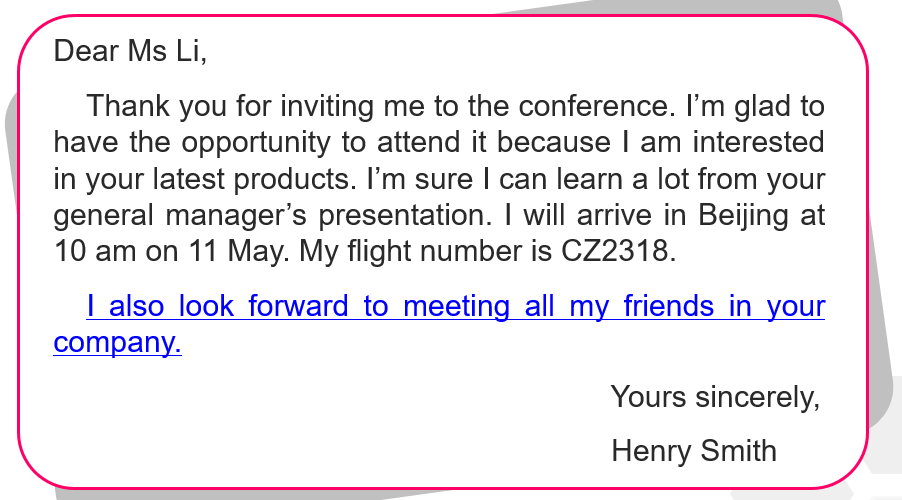This screenshot has width=902, height=500.
Task: Click the 'Dear Ms Li,' greeting
Action: [x=130, y=50]
